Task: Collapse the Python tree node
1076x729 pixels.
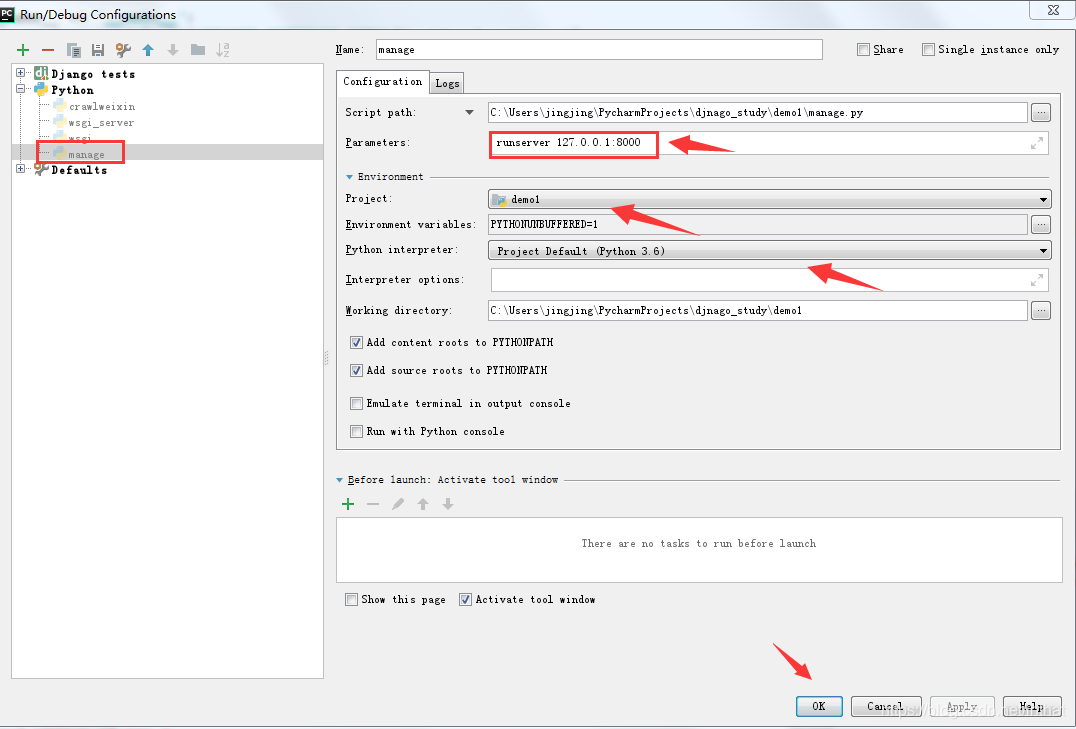Action: click(x=21, y=89)
